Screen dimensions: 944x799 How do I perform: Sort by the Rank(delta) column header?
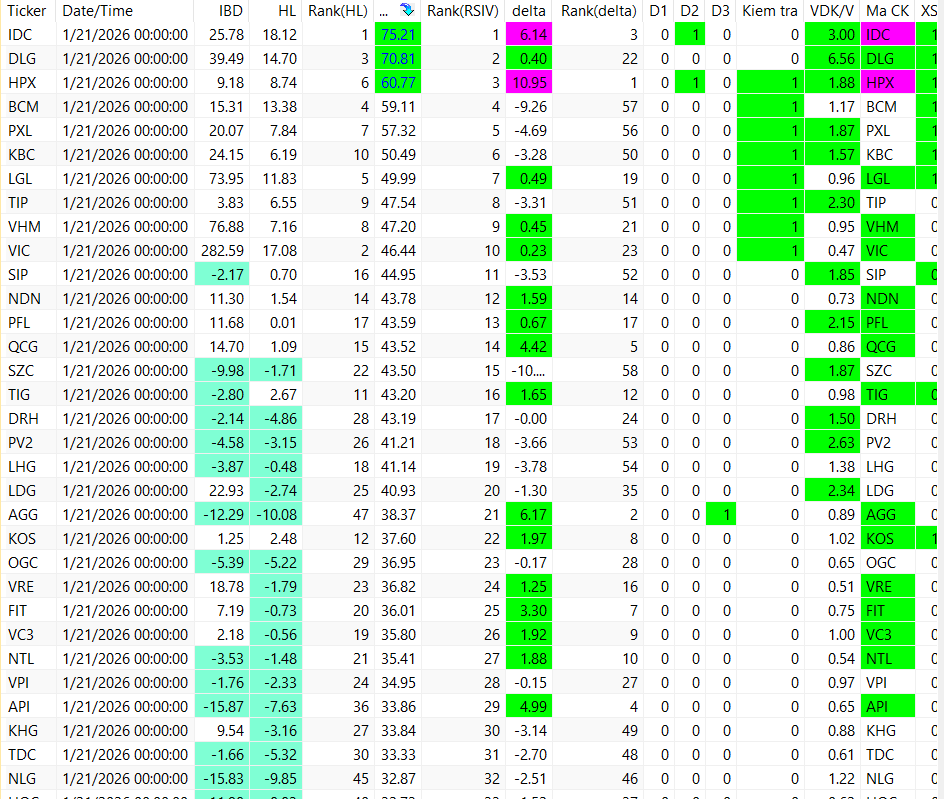(598, 11)
